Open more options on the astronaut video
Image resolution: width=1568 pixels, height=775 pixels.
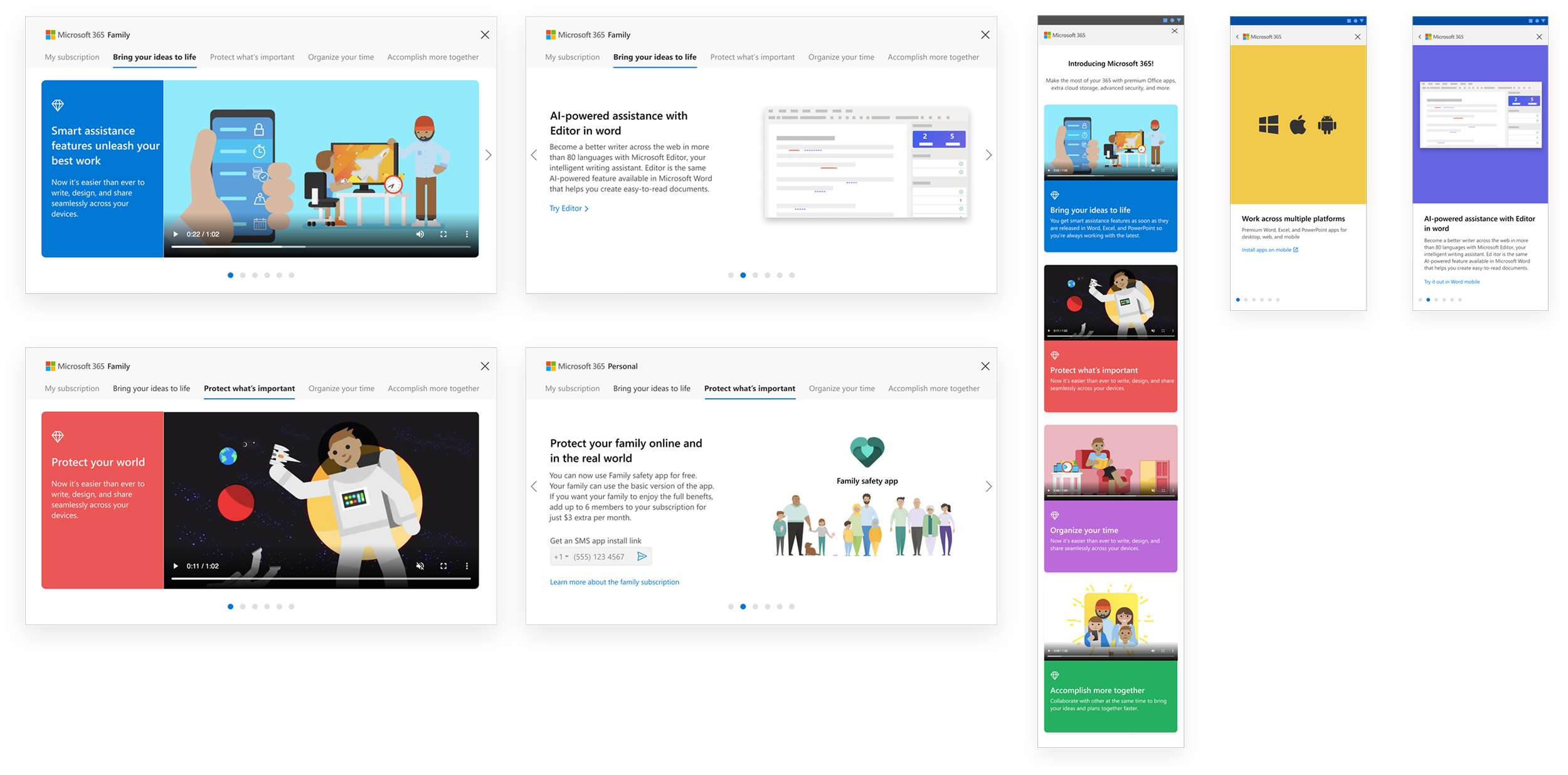click(x=467, y=566)
